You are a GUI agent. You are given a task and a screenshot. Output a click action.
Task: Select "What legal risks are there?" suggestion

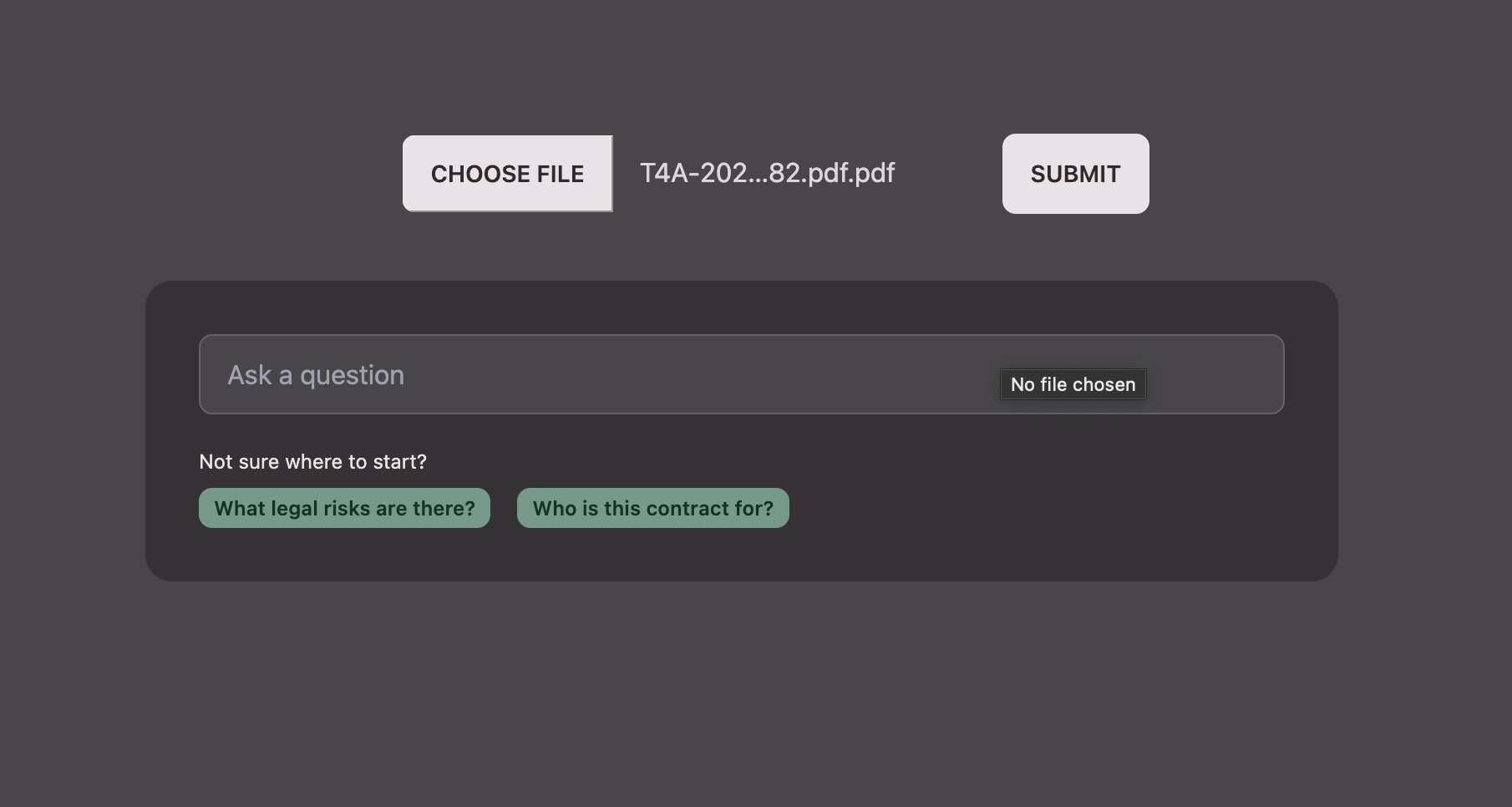pyautogui.click(x=344, y=508)
